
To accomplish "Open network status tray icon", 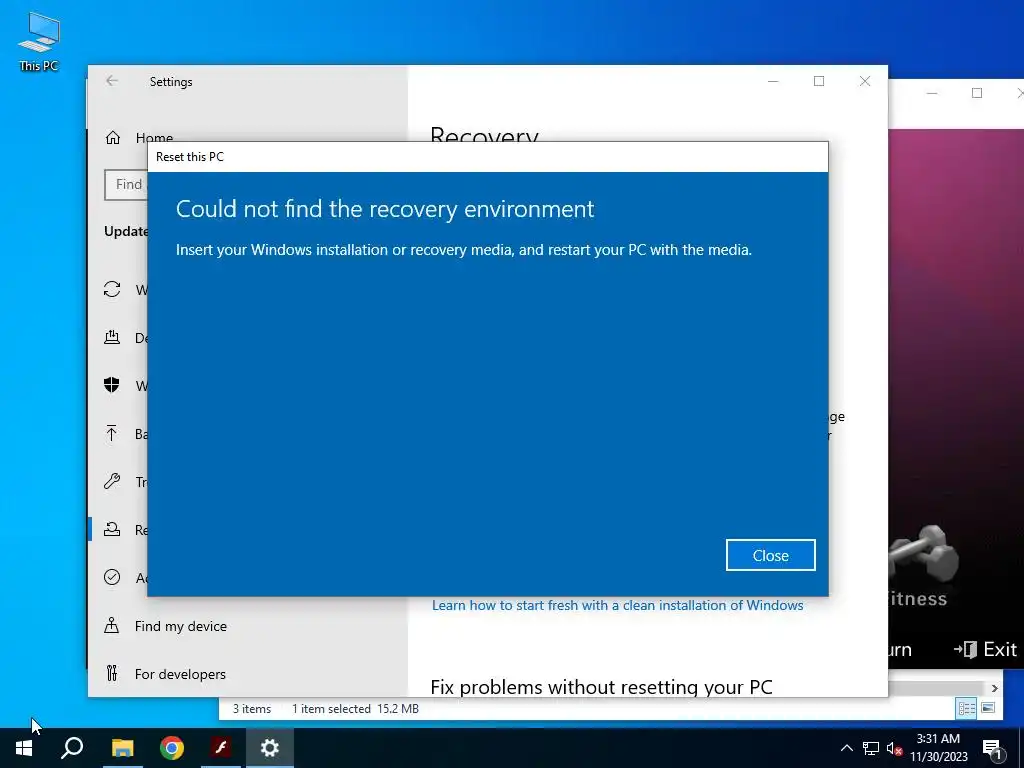I will point(871,748).
